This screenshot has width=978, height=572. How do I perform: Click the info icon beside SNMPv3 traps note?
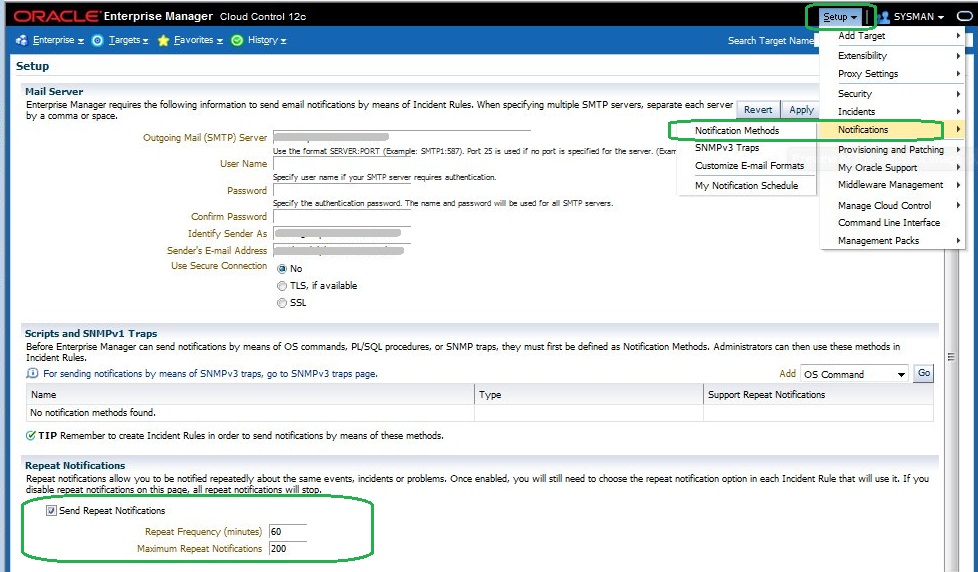[x=32, y=374]
